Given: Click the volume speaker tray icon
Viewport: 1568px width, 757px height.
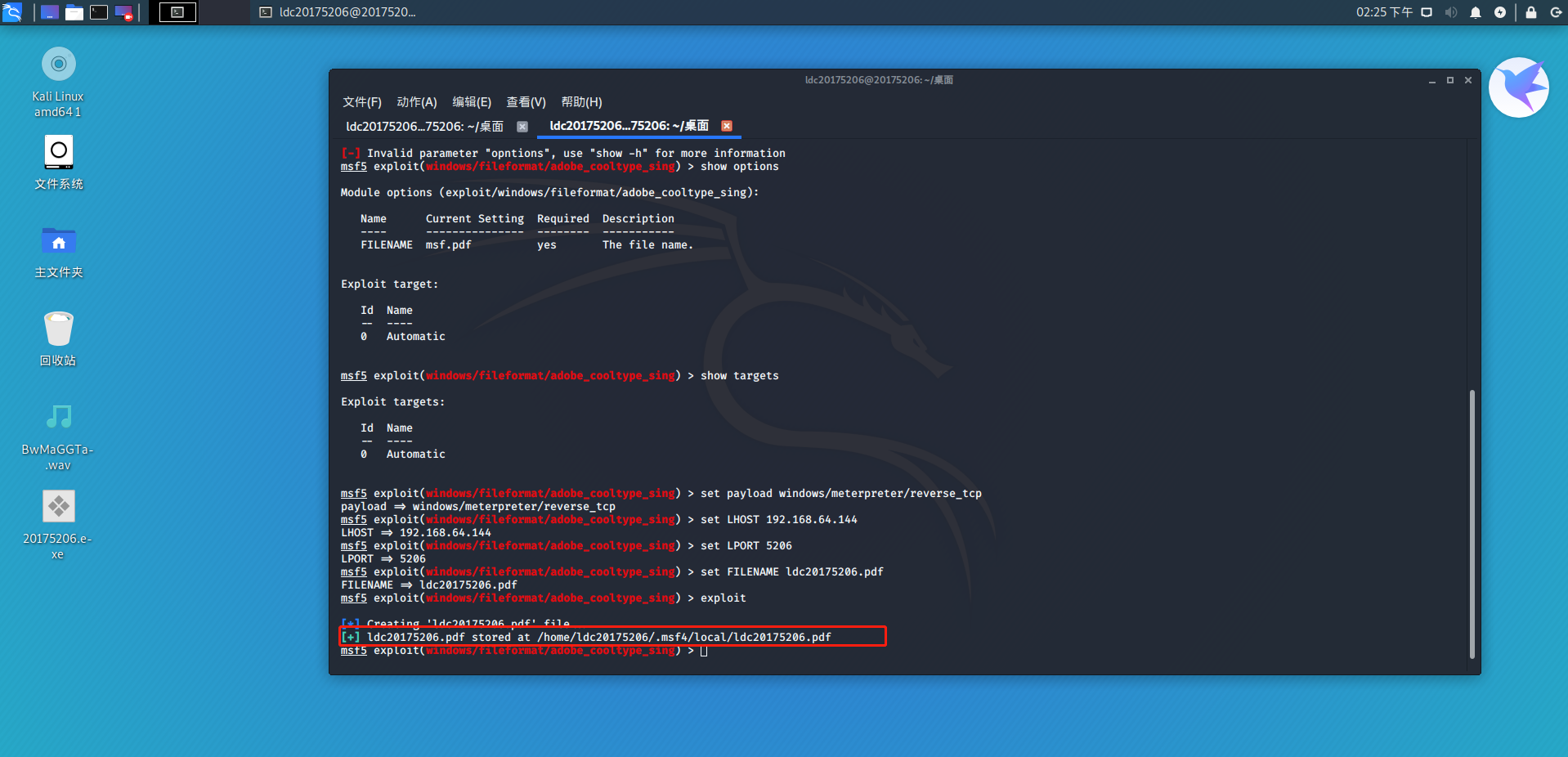Looking at the screenshot, I should (x=1451, y=12).
